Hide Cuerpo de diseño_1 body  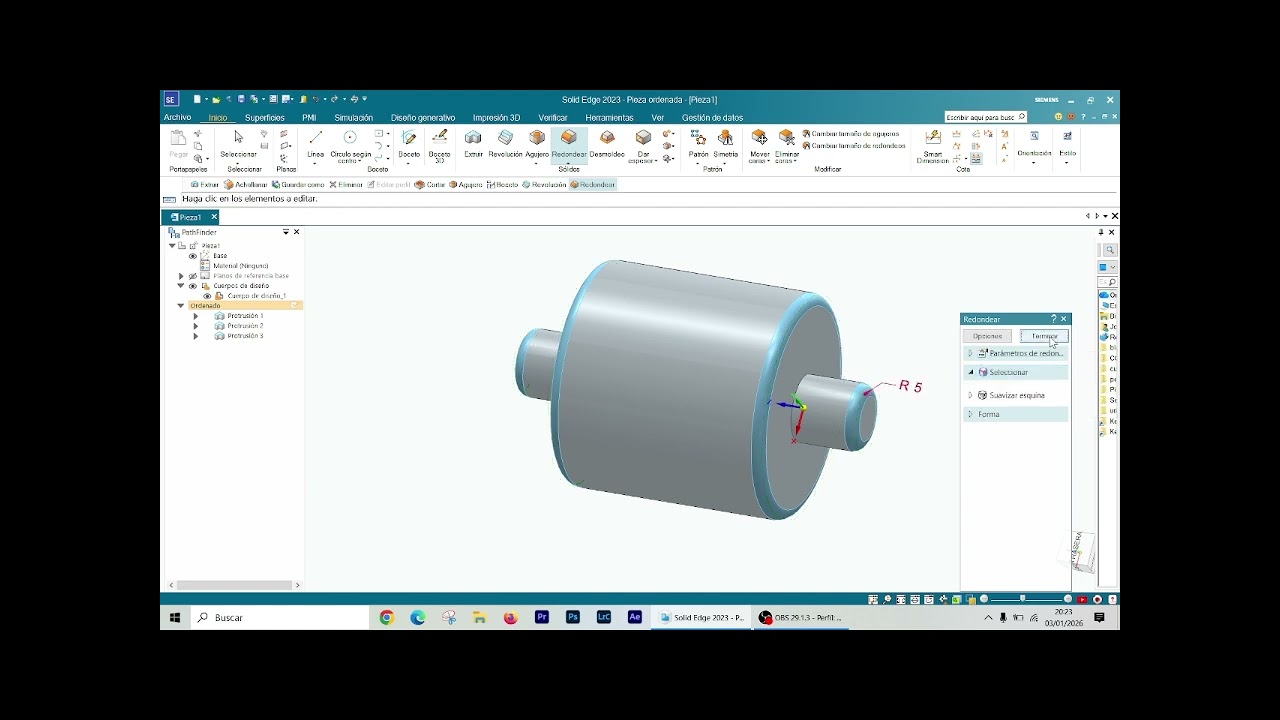pyautogui.click(x=207, y=296)
